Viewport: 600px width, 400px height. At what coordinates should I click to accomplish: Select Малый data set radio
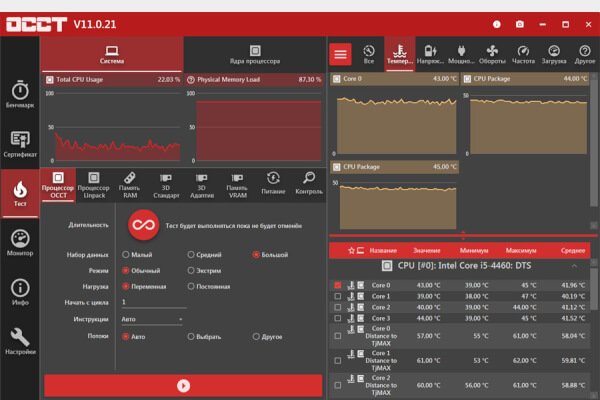click(x=126, y=255)
